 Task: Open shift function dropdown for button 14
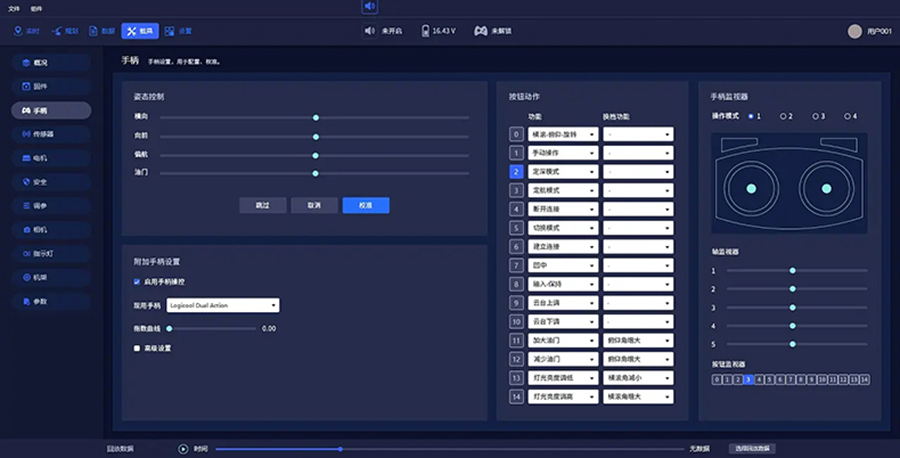click(x=638, y=397)
